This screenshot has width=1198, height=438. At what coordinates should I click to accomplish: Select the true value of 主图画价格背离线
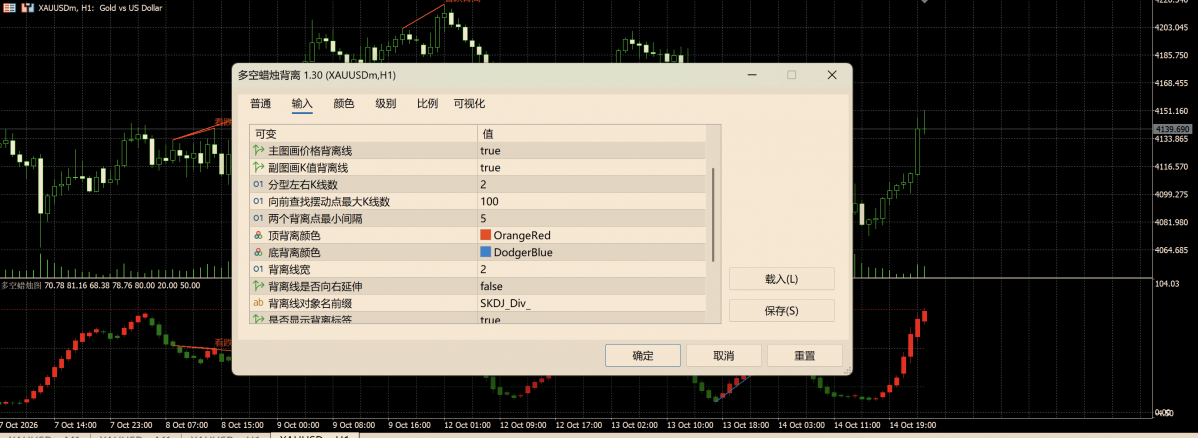pos(491,151)
